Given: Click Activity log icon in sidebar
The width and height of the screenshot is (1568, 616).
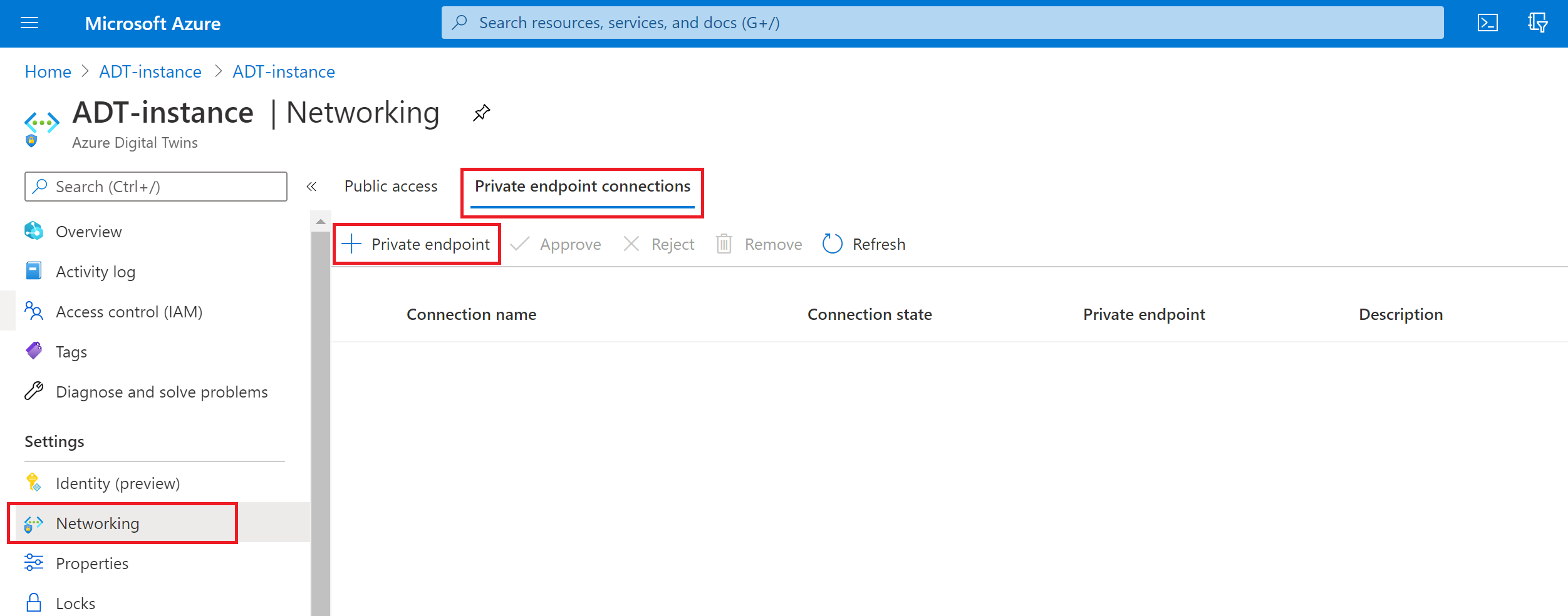Looking at the screenshot, I should tap(34, 271).
